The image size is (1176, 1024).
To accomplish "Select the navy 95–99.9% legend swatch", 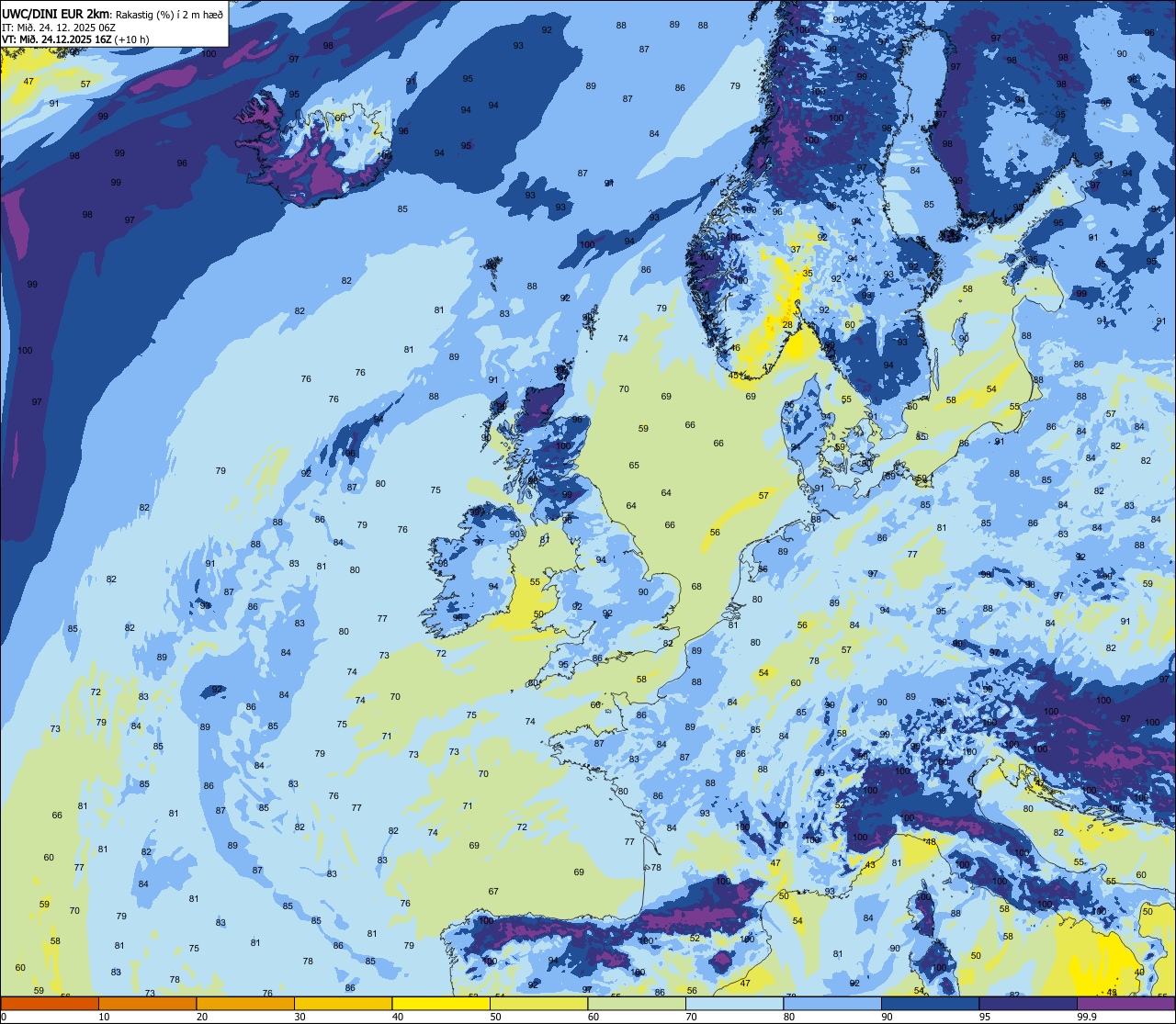I will (x=1028, y=1003).
